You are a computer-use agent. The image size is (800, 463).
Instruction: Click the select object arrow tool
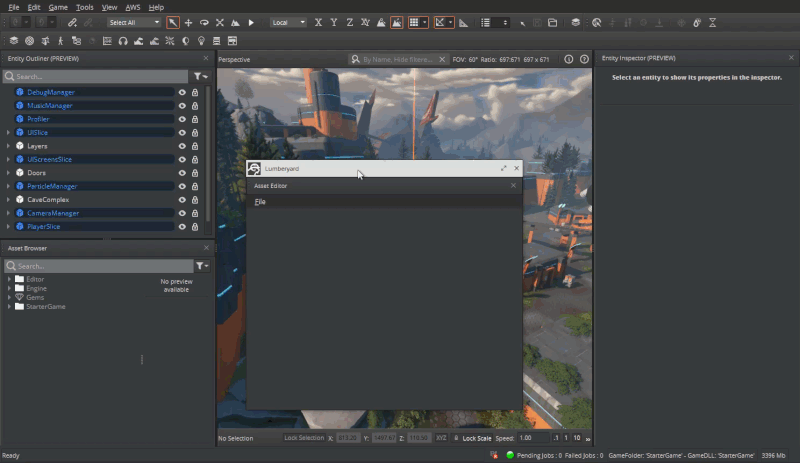click(x=173, y=22)
